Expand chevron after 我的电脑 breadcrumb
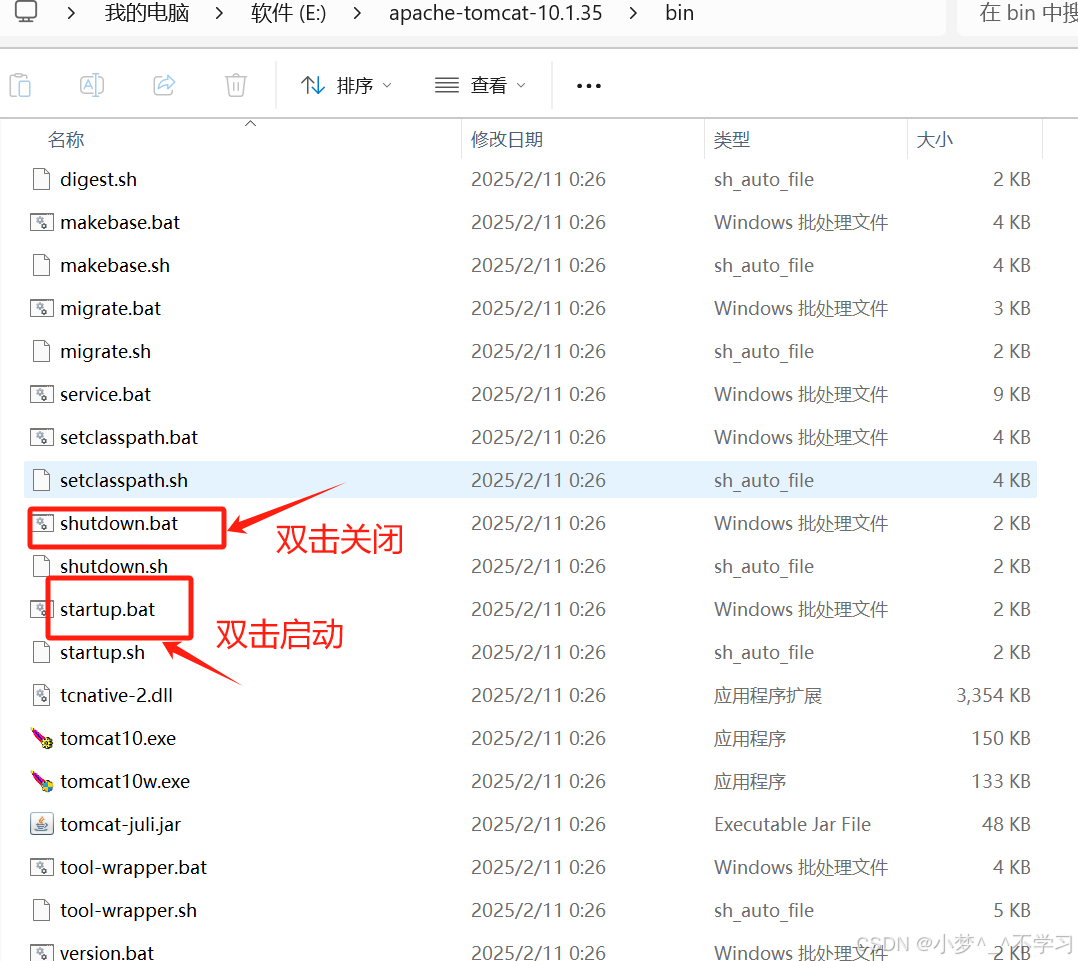 (x=219, y=13)
